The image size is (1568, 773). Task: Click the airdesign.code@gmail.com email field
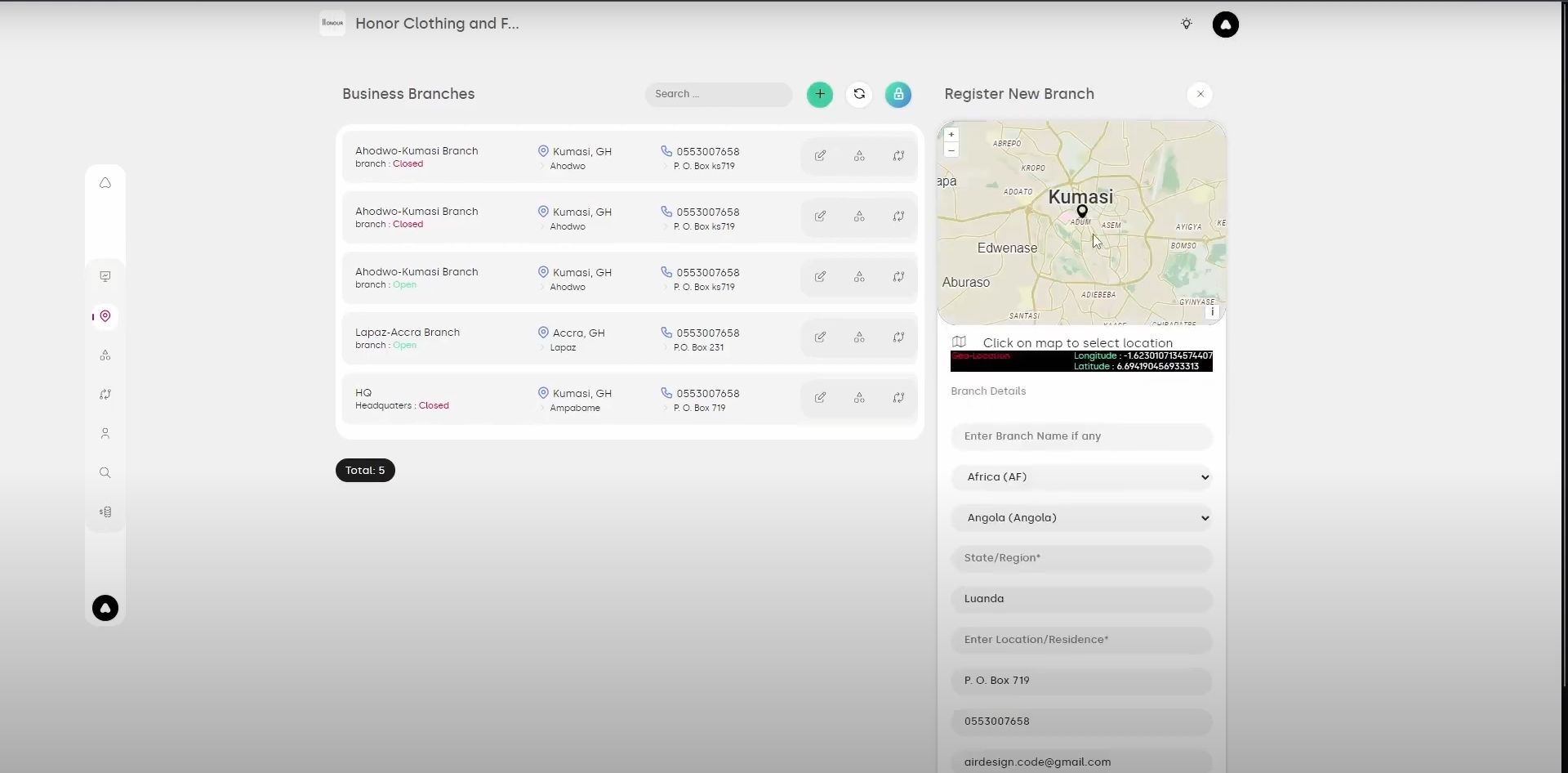point(1081,762)
